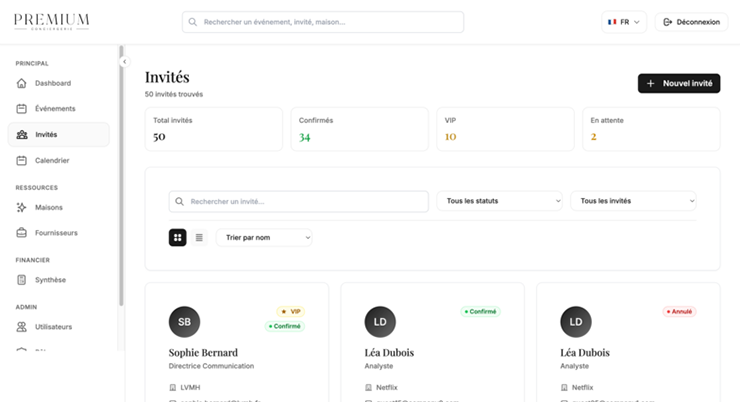Screen dimensions: 740x402
Task: Click the Déconnexion button
Action: coord(691,22)
